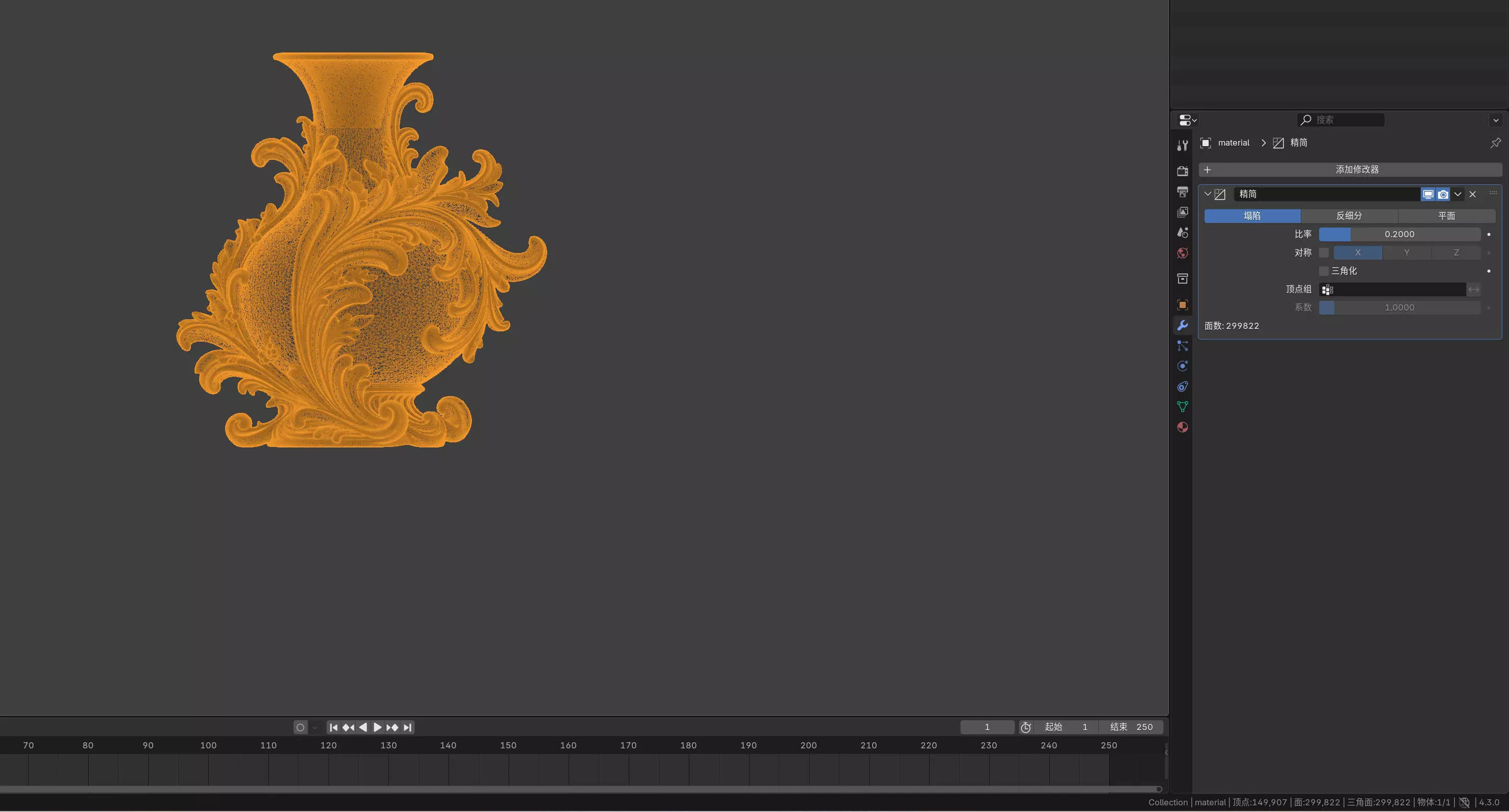Switch to the 平面 mode tab
Image resolution: width=1509 pixels, height=812 pixels.
(1446, 215)
